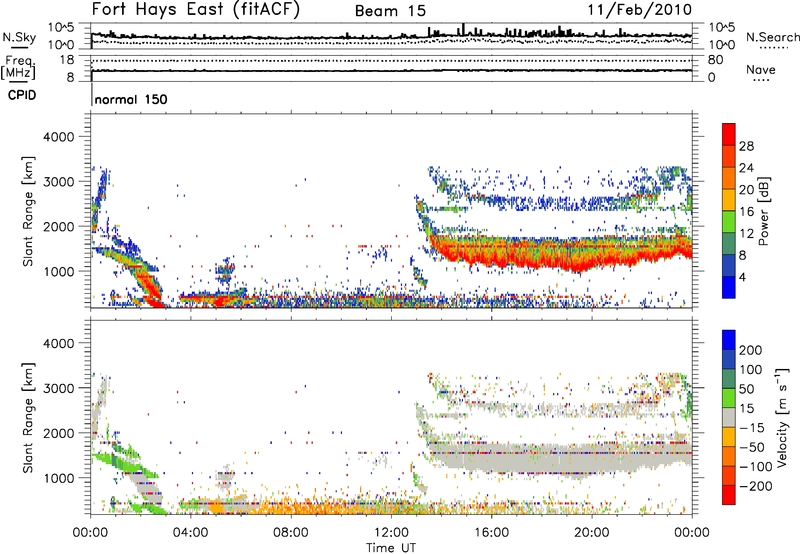Select the 'Time UT' axis title
Viewport: 800px width, 554px height.
pyautogui.click(x=391, y=547)
